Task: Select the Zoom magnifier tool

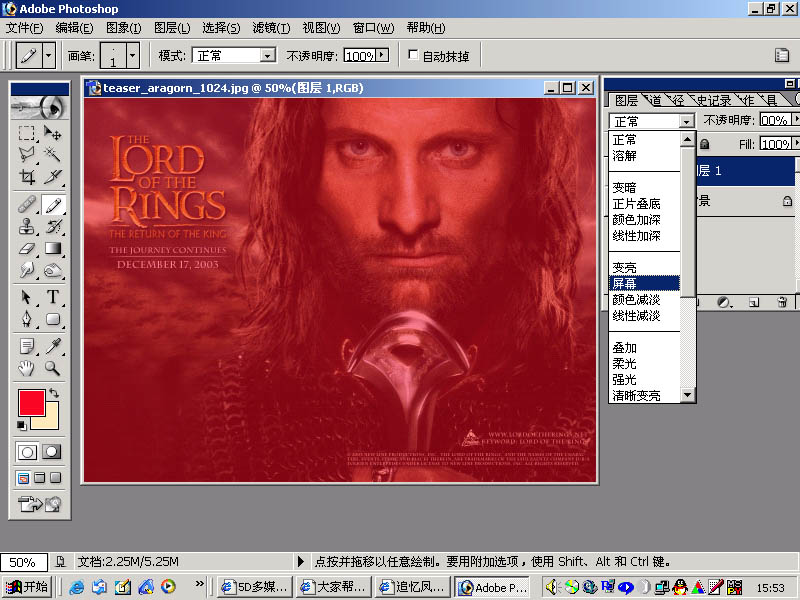Action: click(x=53, y=367)
